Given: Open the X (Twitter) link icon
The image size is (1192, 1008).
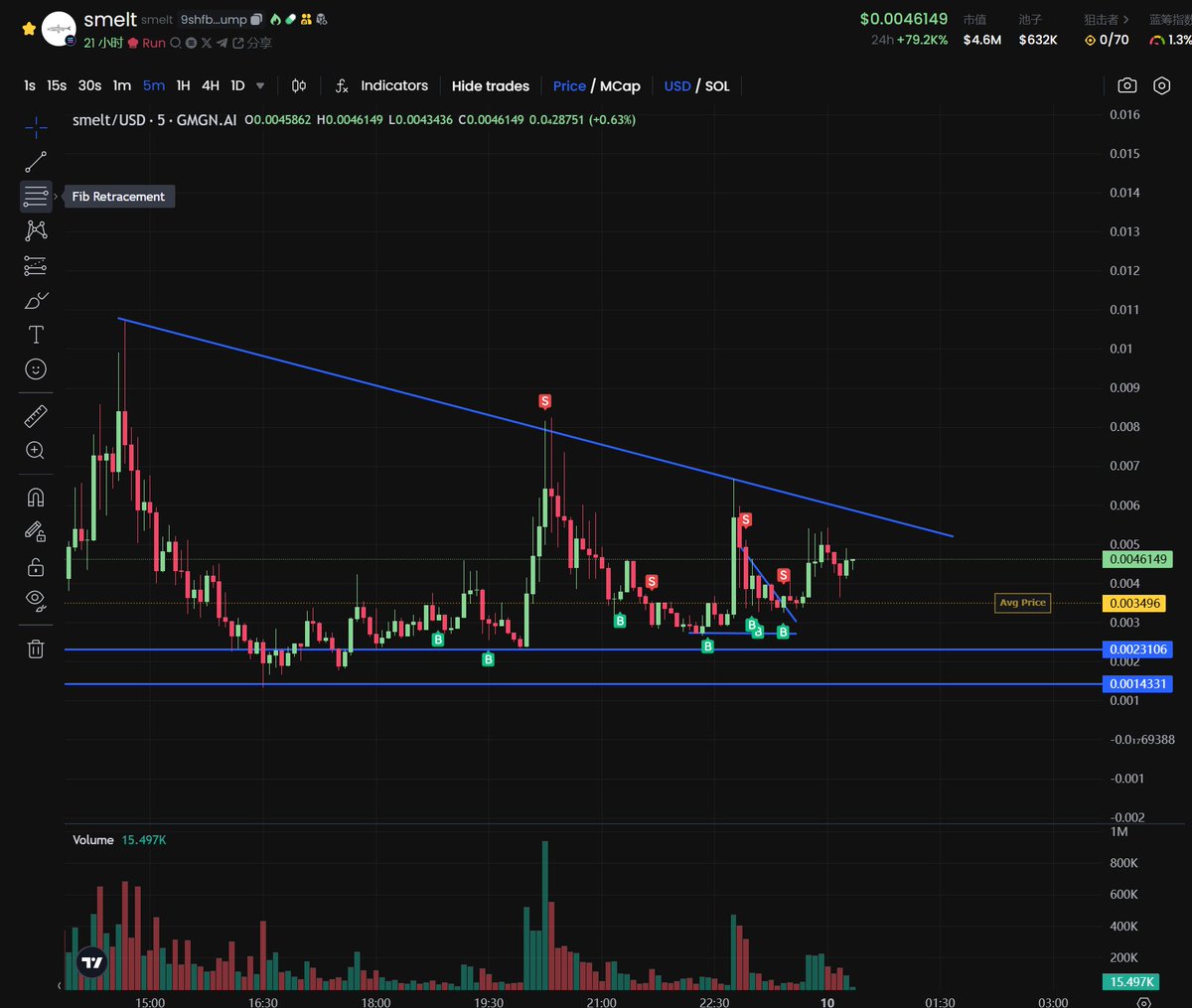Looking at the screenshot, I should pos(207,43).
